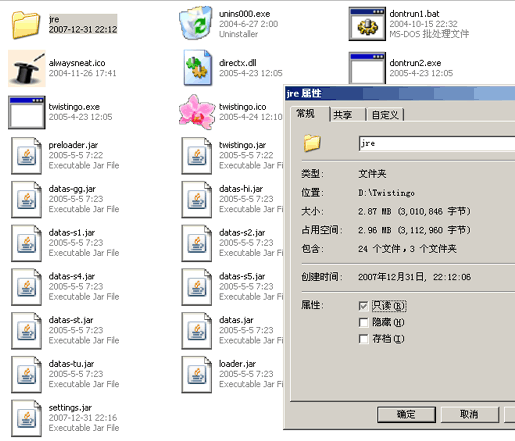Select the datas-s1.jar file name
The width and height of the screenshot is (515, 441).
72,233
